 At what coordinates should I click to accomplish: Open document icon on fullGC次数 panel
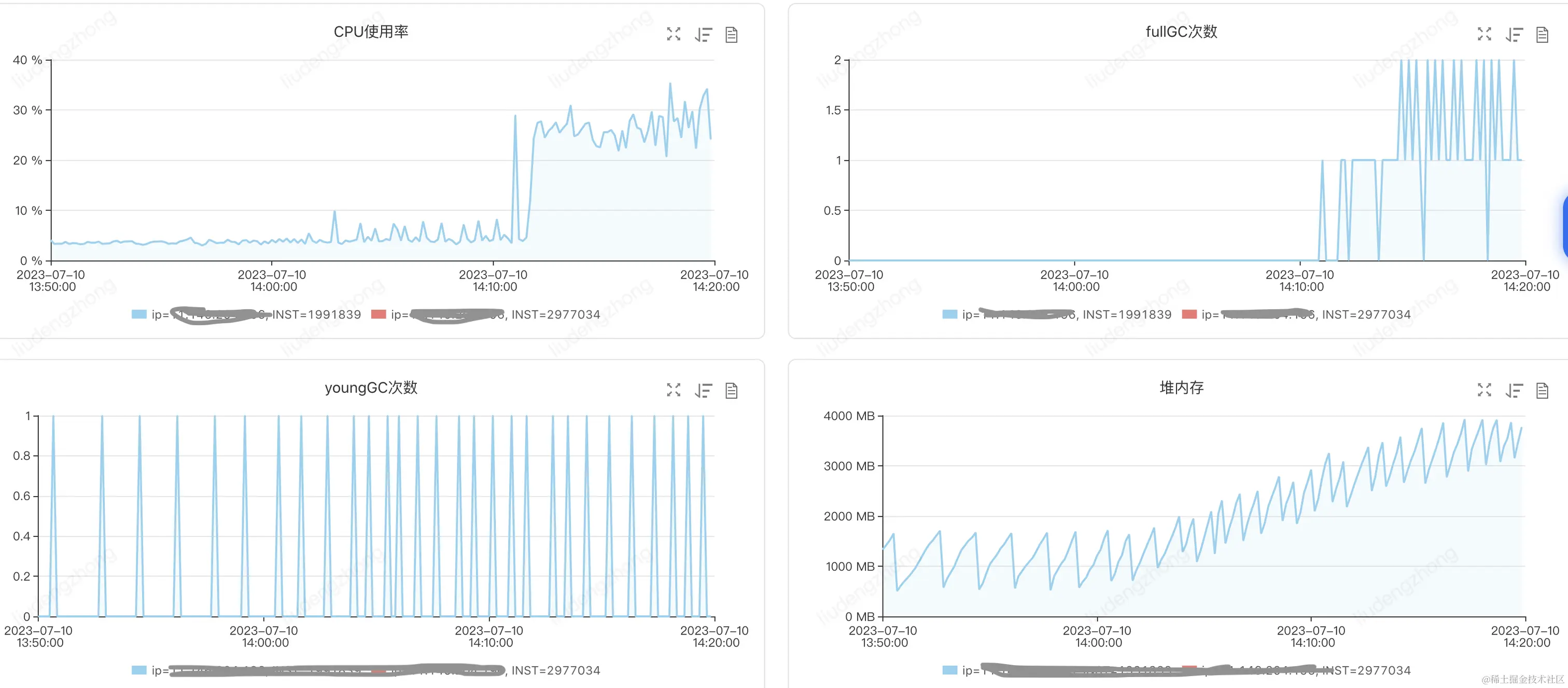[x=1542, y=35]
